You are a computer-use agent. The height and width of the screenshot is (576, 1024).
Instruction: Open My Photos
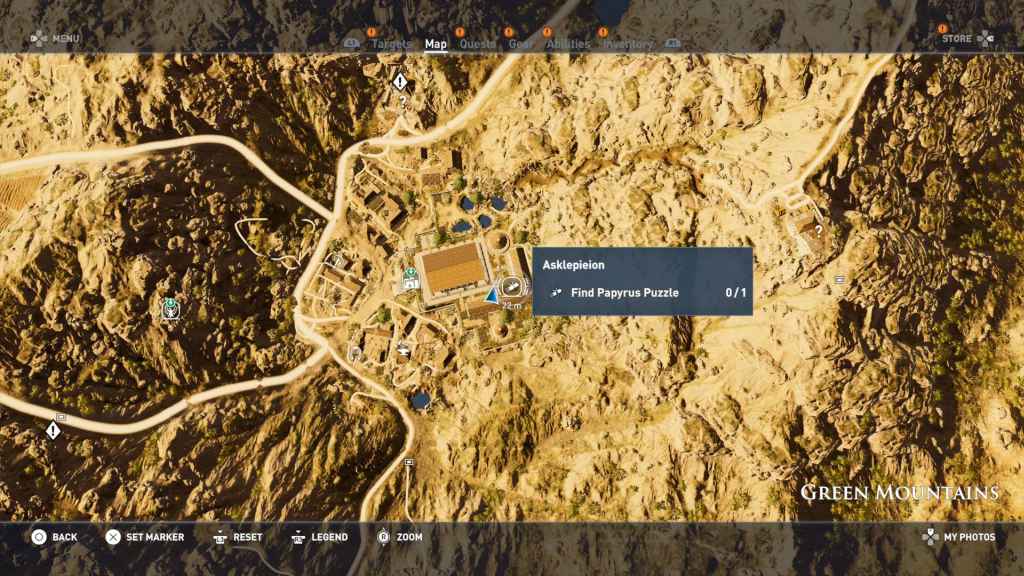(x=958, y=537)
